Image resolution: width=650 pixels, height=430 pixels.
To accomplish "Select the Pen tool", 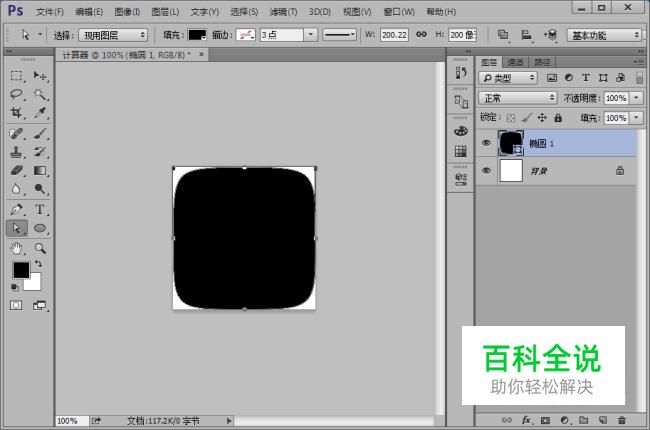I will [16, 209].
